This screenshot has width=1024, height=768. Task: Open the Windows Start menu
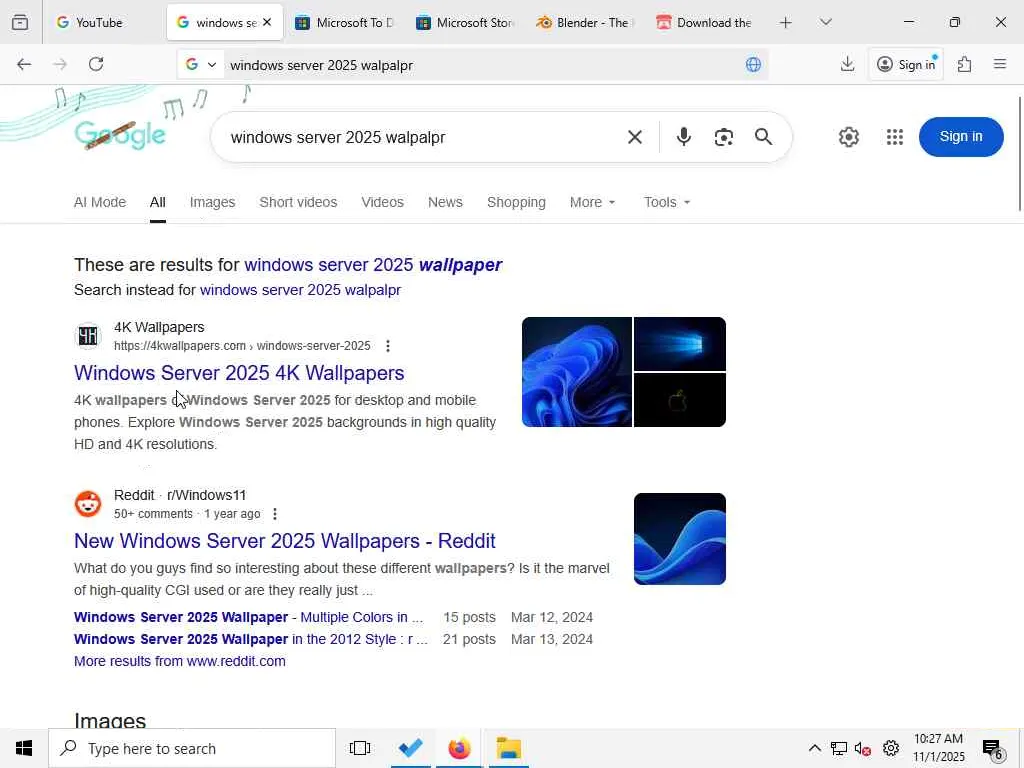[24, 748]
